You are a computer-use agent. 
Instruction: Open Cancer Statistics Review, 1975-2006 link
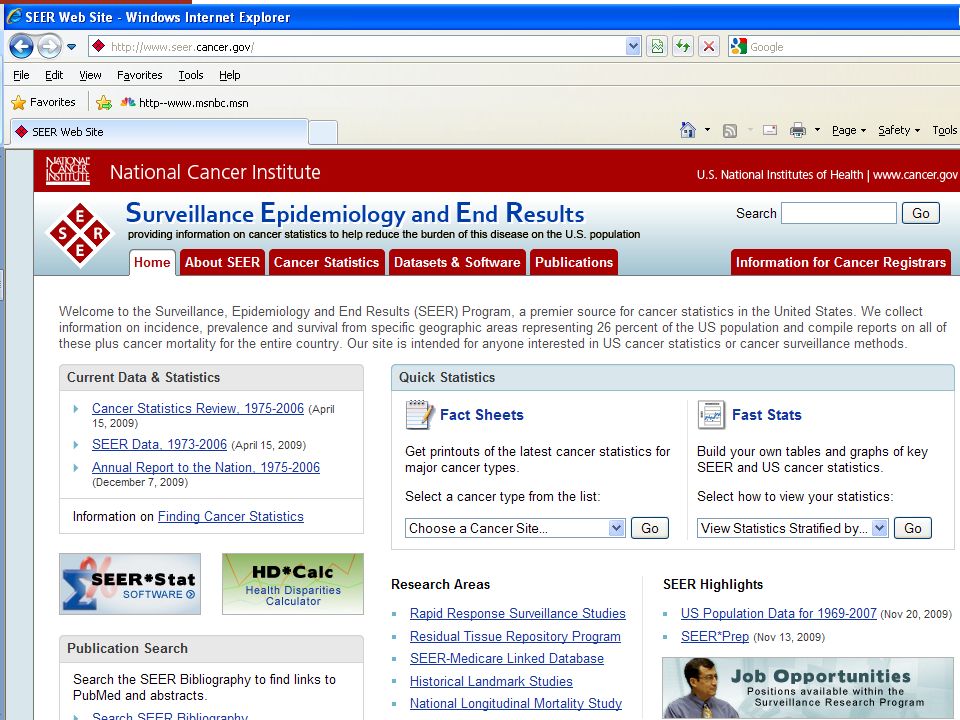(x=198, y=408)
